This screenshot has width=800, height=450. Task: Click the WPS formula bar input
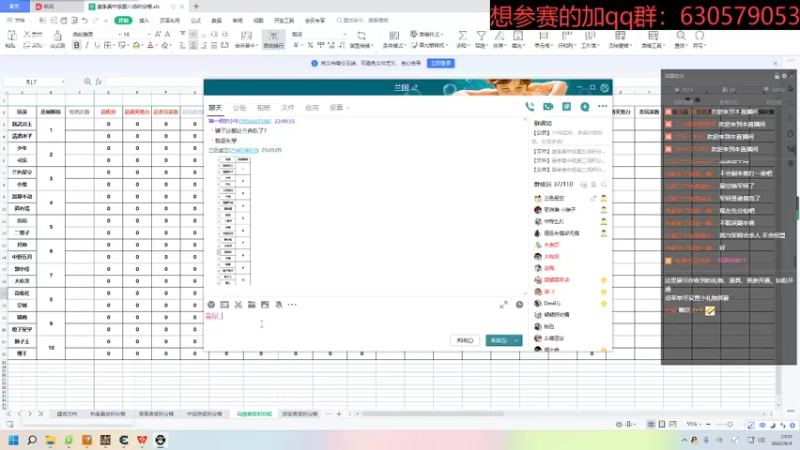(154, 82)
